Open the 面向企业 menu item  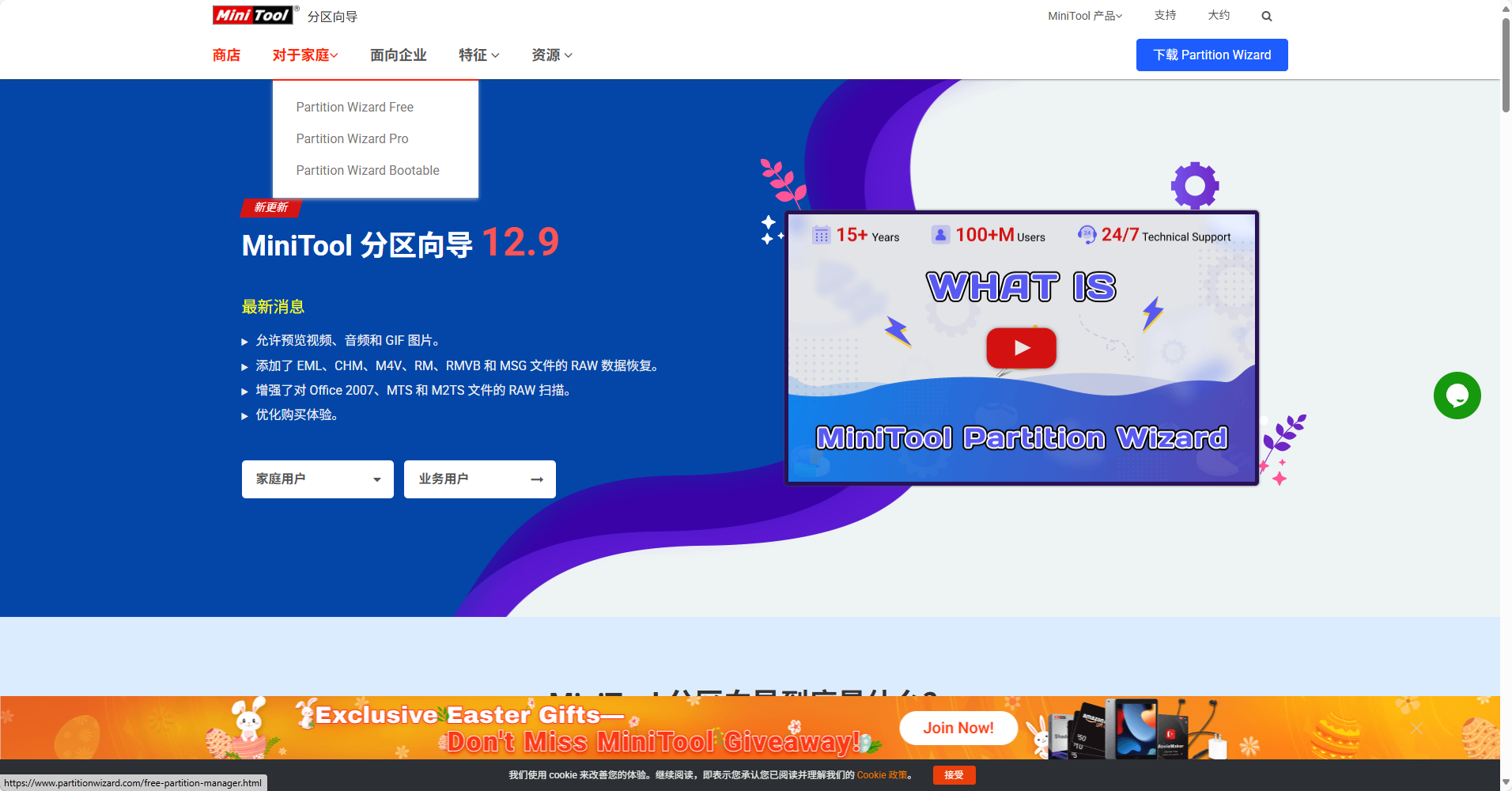(399, 55)
